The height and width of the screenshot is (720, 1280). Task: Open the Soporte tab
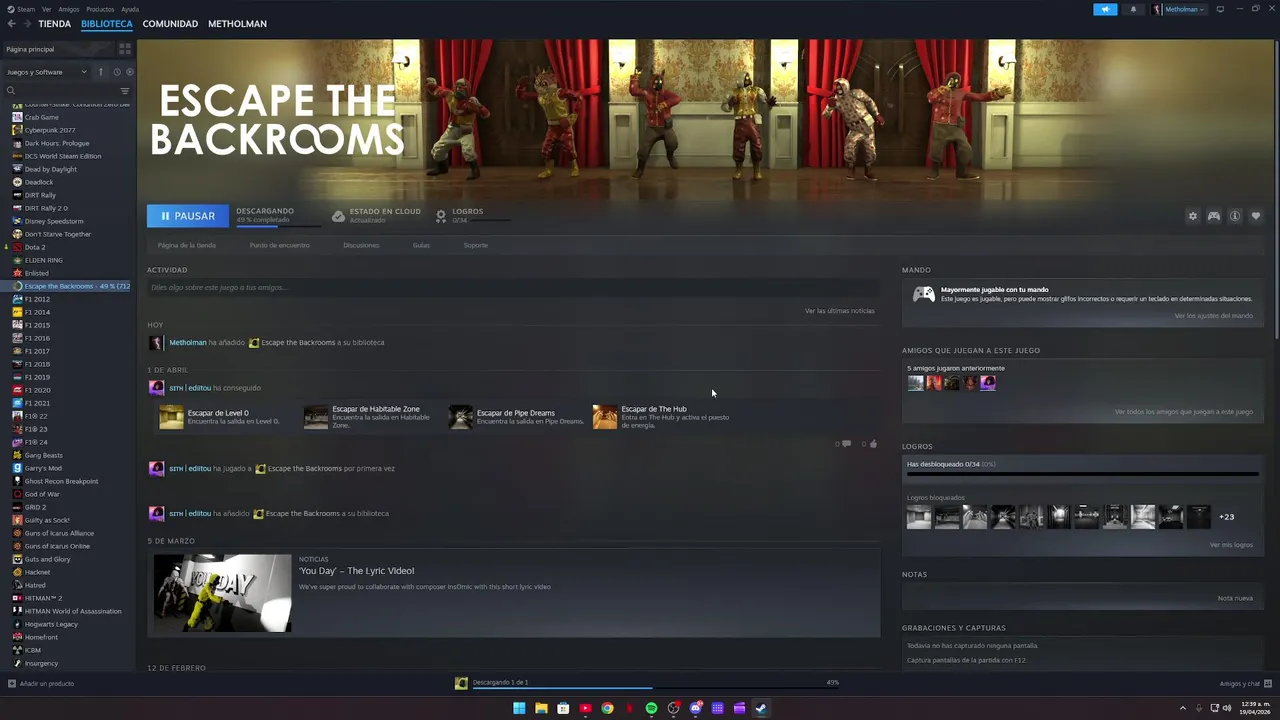pyautogui.click(x=475, y=245)
